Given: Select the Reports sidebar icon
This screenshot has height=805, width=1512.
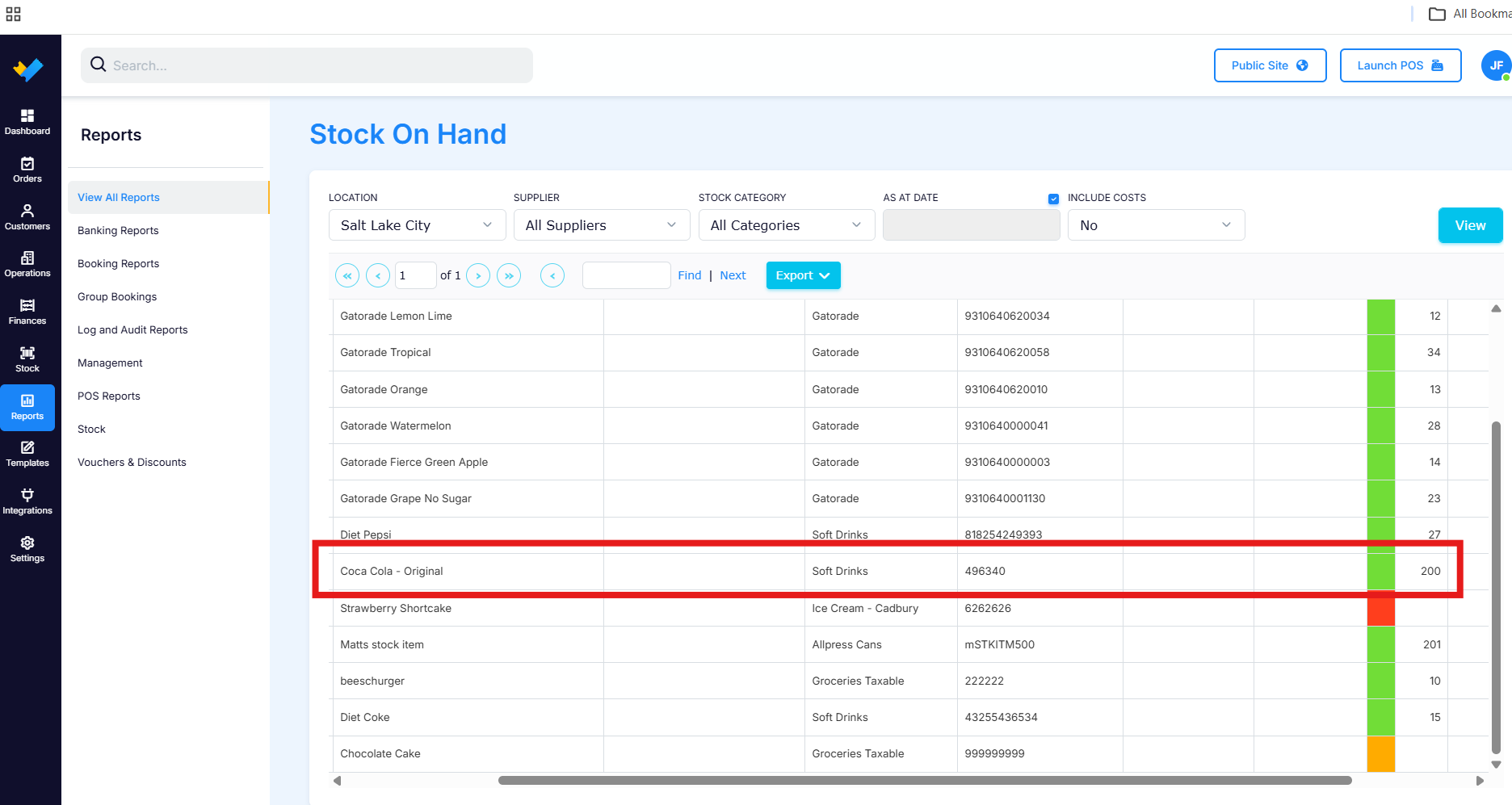Looking at the screenshot, I should click(x=27, y=407).
